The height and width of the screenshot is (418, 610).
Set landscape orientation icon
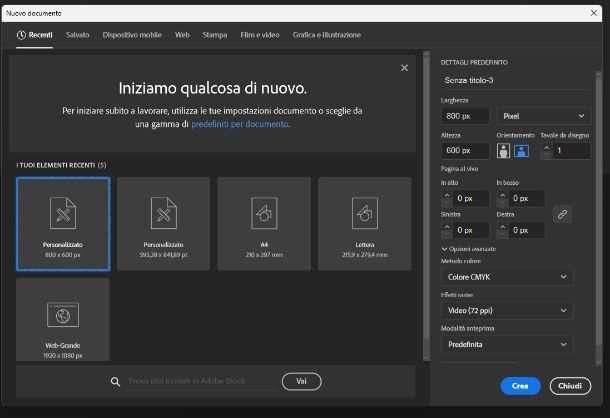[x=522, y=151]
